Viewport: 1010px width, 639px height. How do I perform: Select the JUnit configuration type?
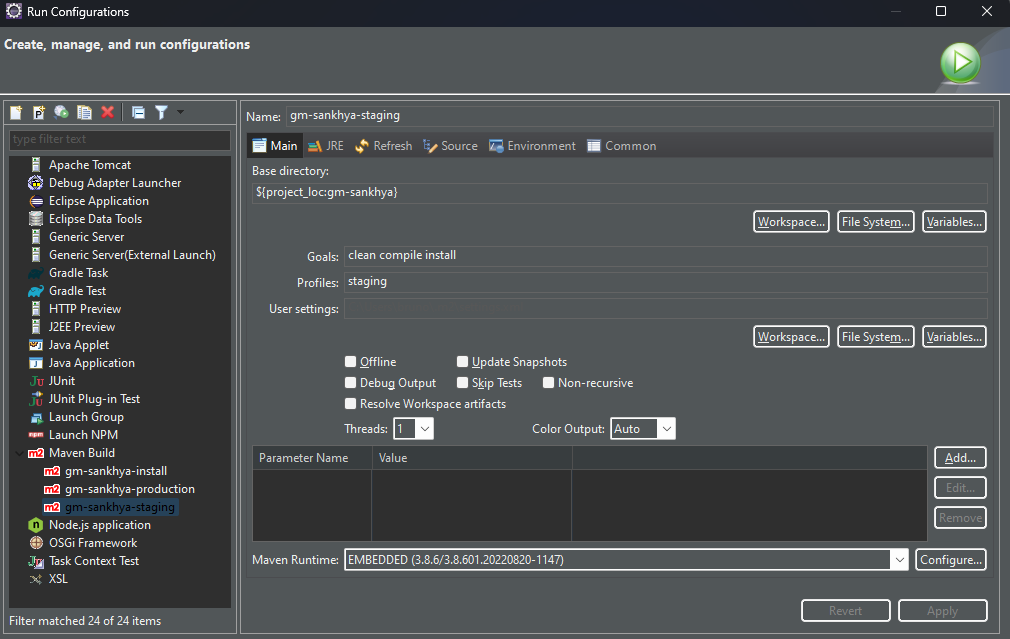coord(62,381)
